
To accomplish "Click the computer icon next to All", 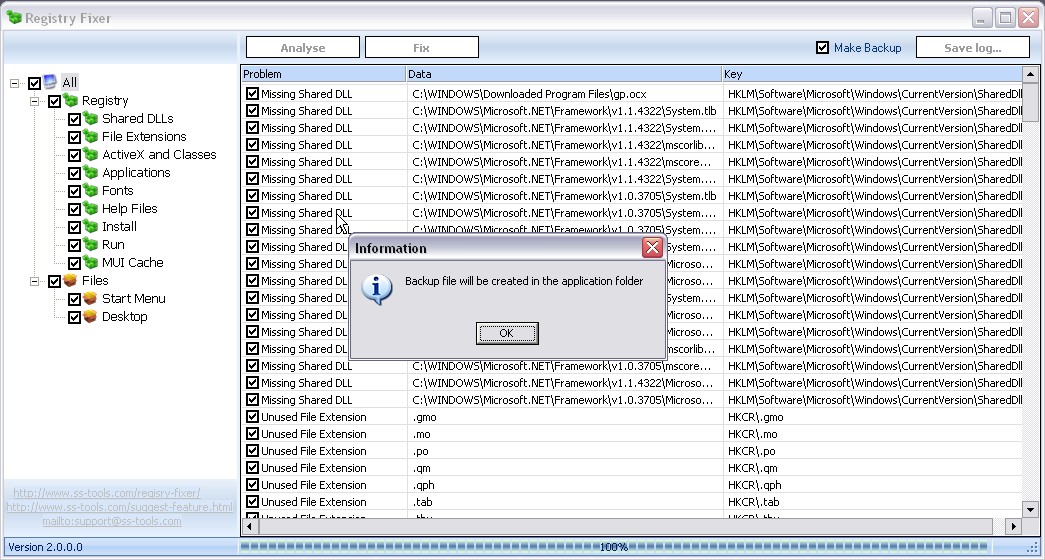I will click(50, 82).
